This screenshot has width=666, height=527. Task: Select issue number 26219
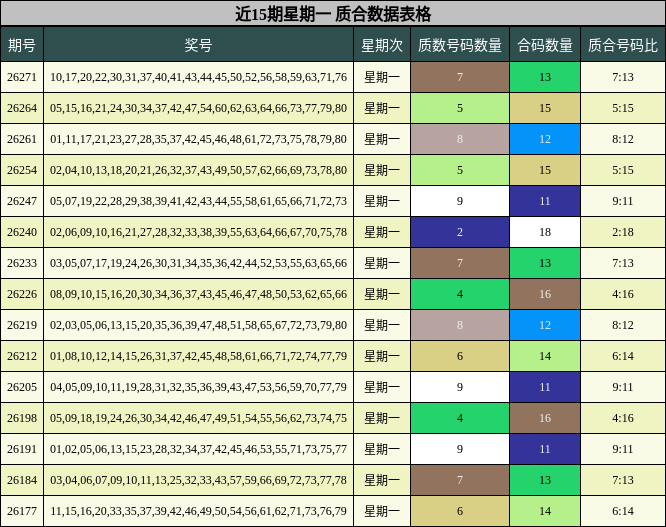pos(22,325)
